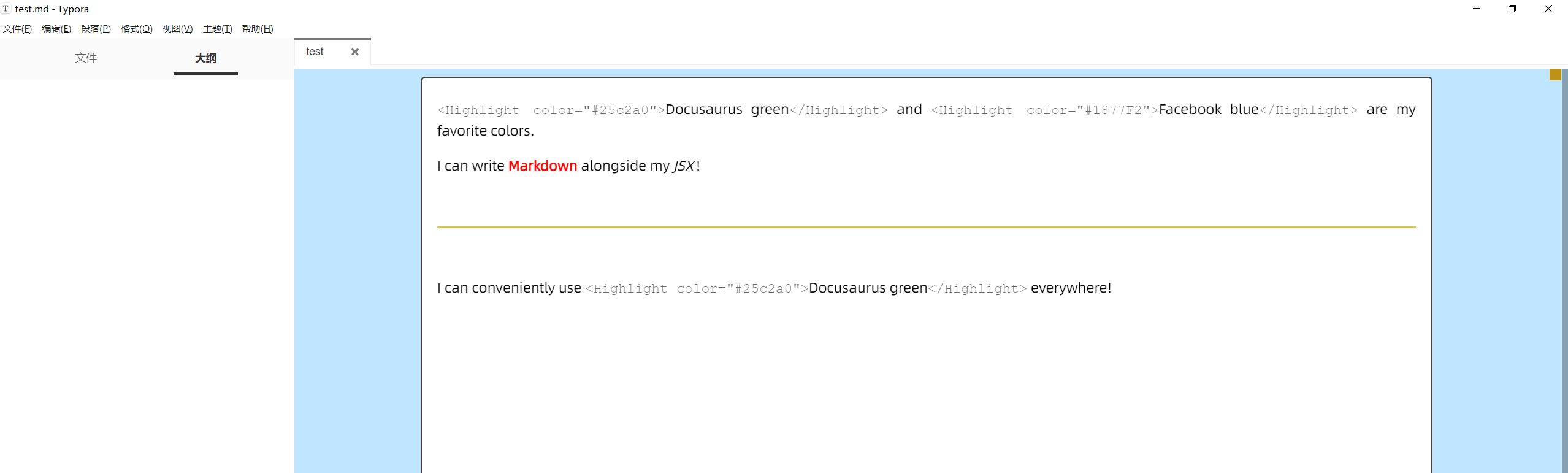Click the orange square marker at top right

click(1555, 75)
